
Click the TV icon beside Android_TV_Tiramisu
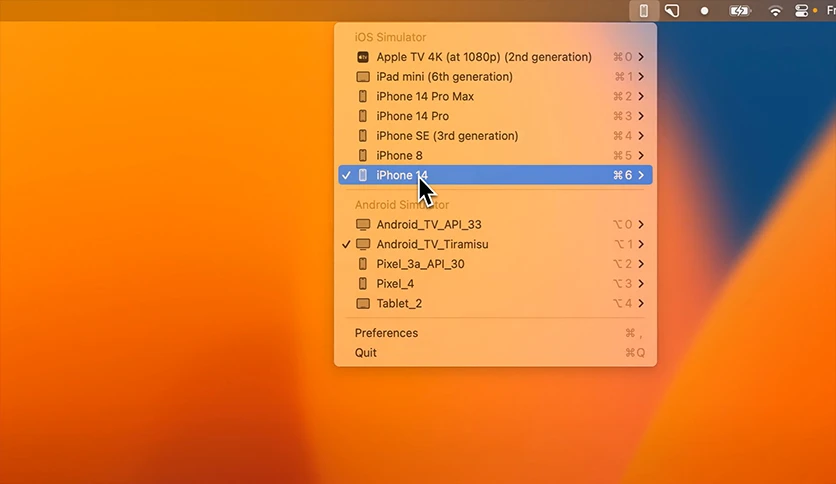[363, 244]
